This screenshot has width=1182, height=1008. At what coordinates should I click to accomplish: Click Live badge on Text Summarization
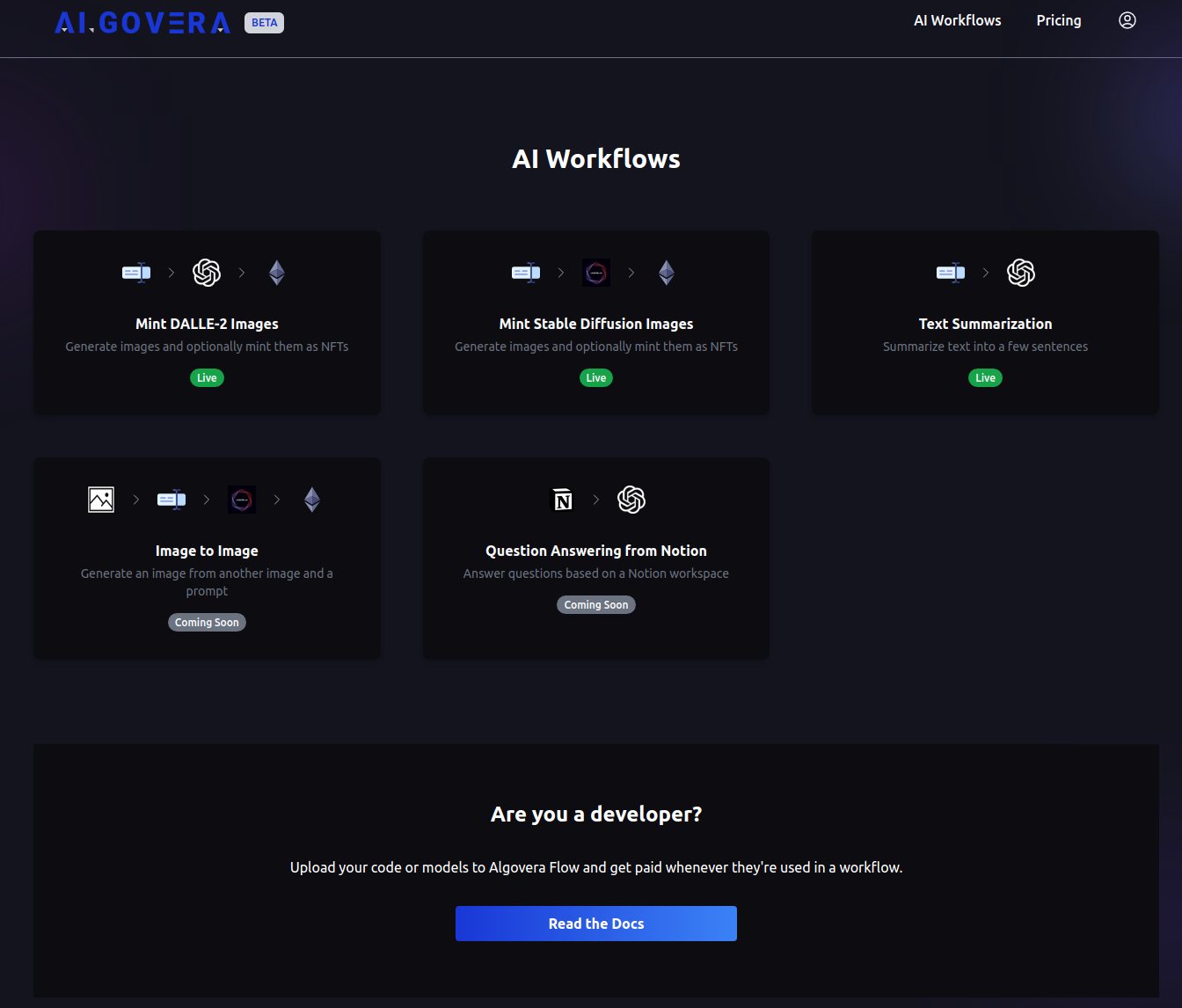click(x=985, y=378)
